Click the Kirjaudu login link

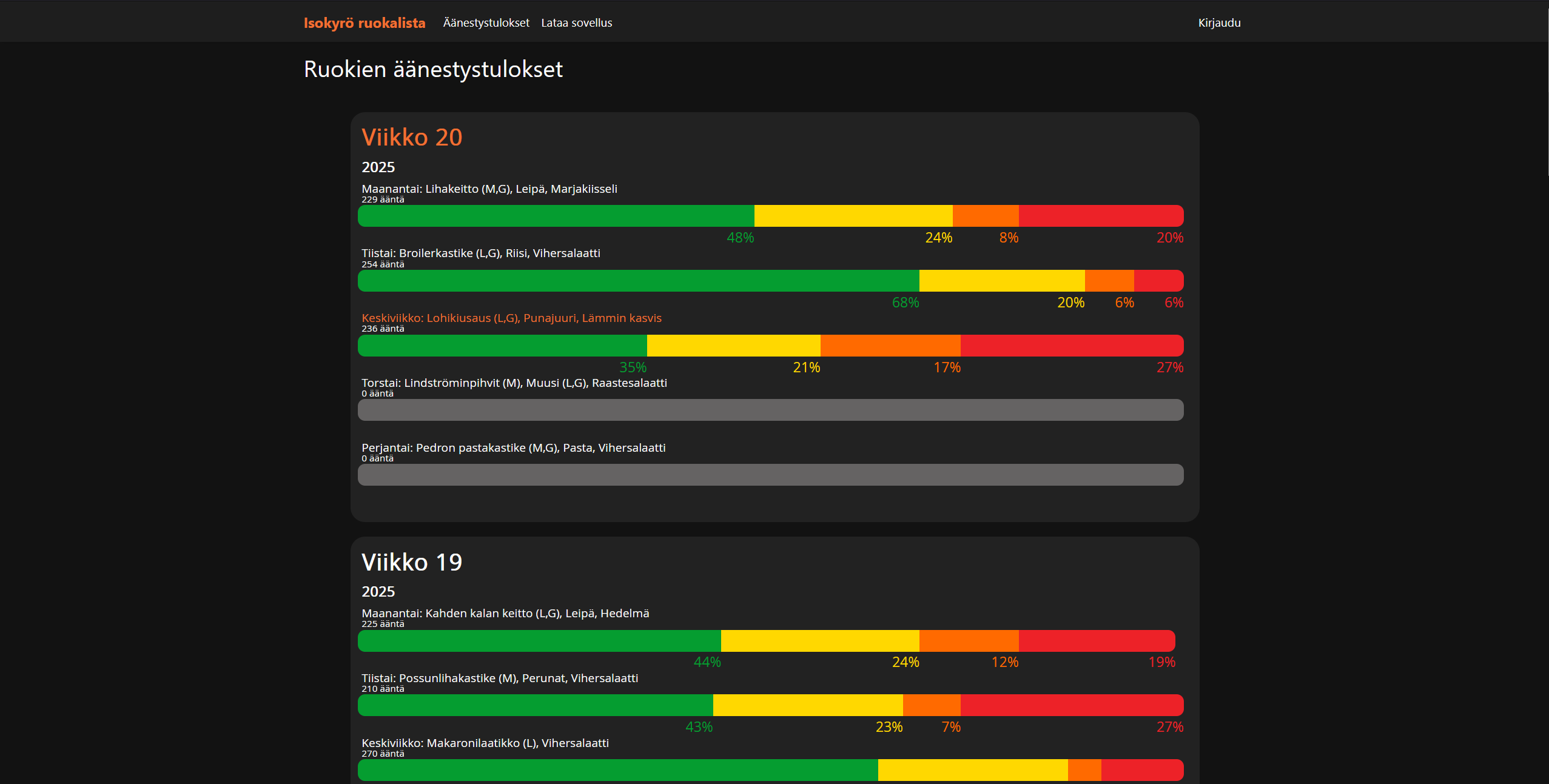(1219, 23)
